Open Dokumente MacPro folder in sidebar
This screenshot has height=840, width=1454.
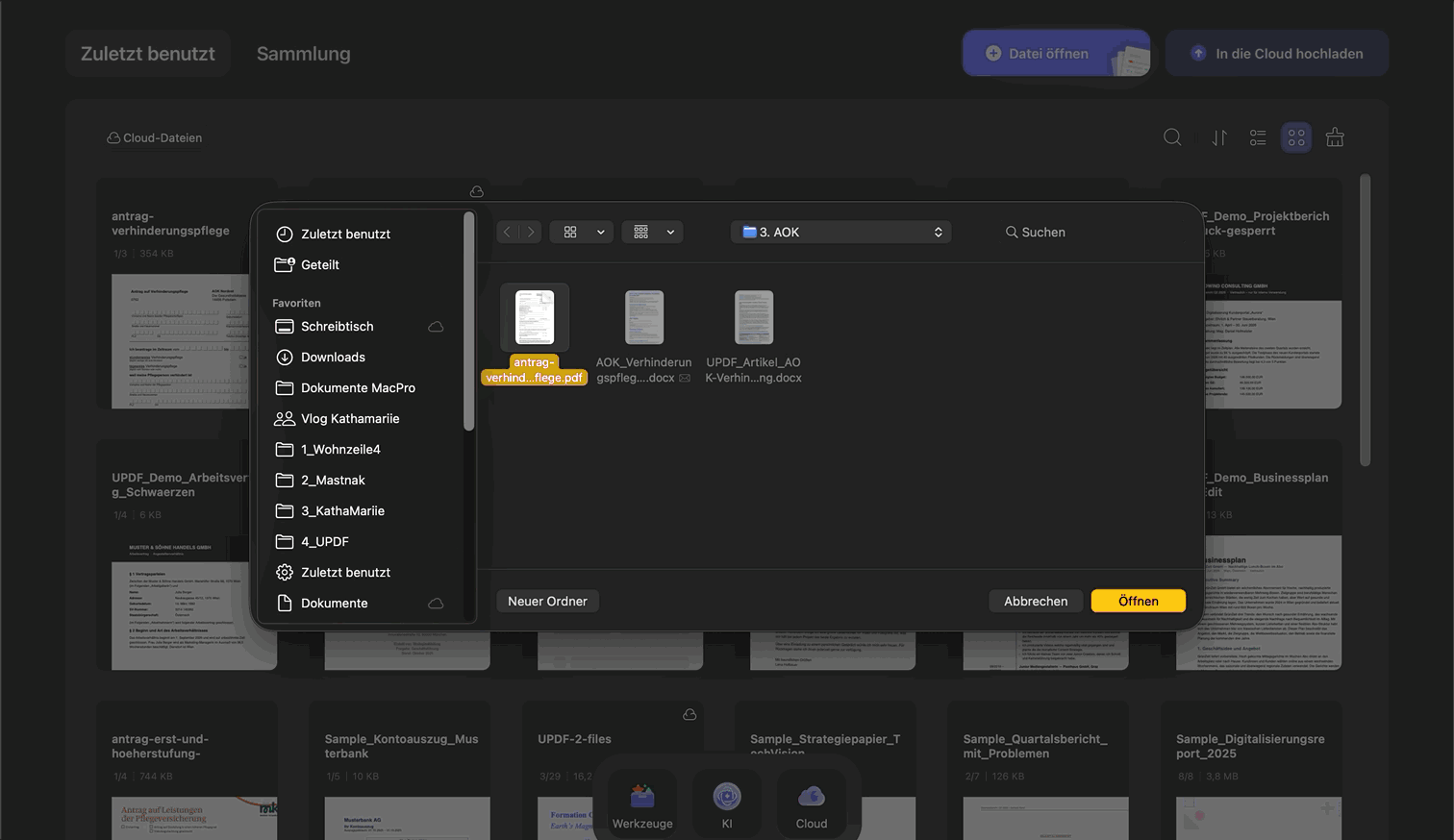click(358, 387)
